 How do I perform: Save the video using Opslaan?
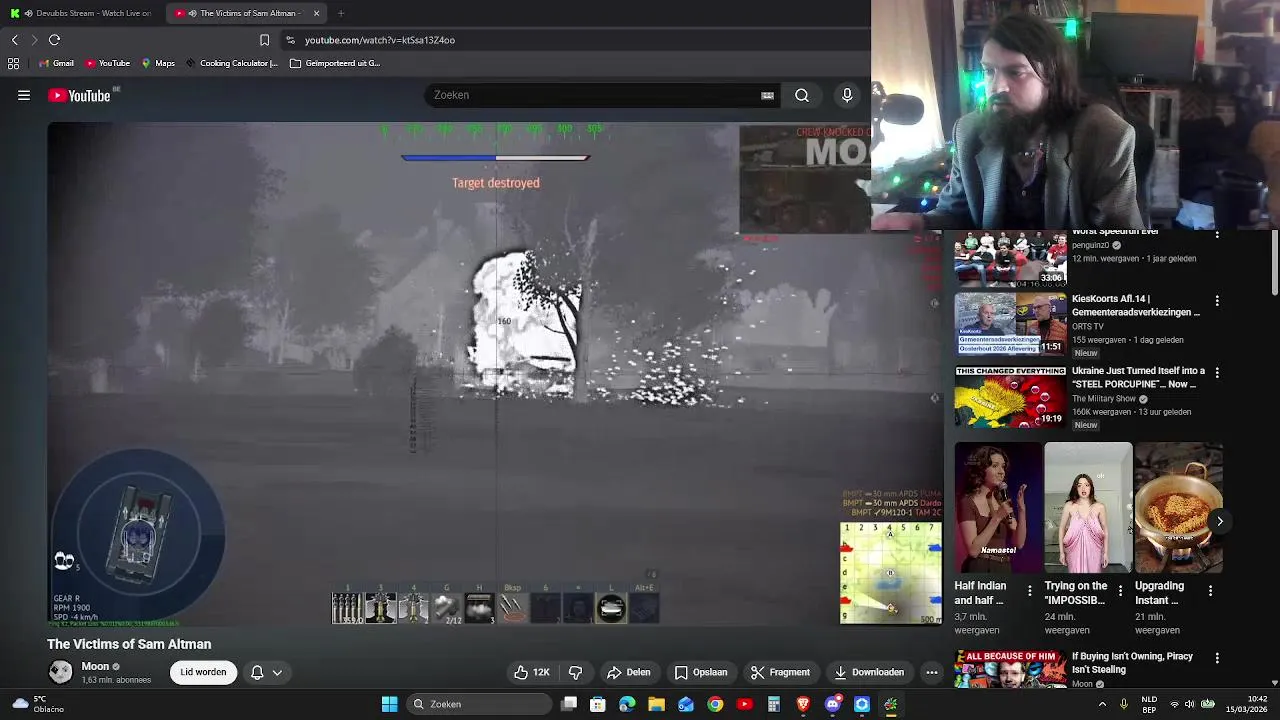click(x=701, y=672)
